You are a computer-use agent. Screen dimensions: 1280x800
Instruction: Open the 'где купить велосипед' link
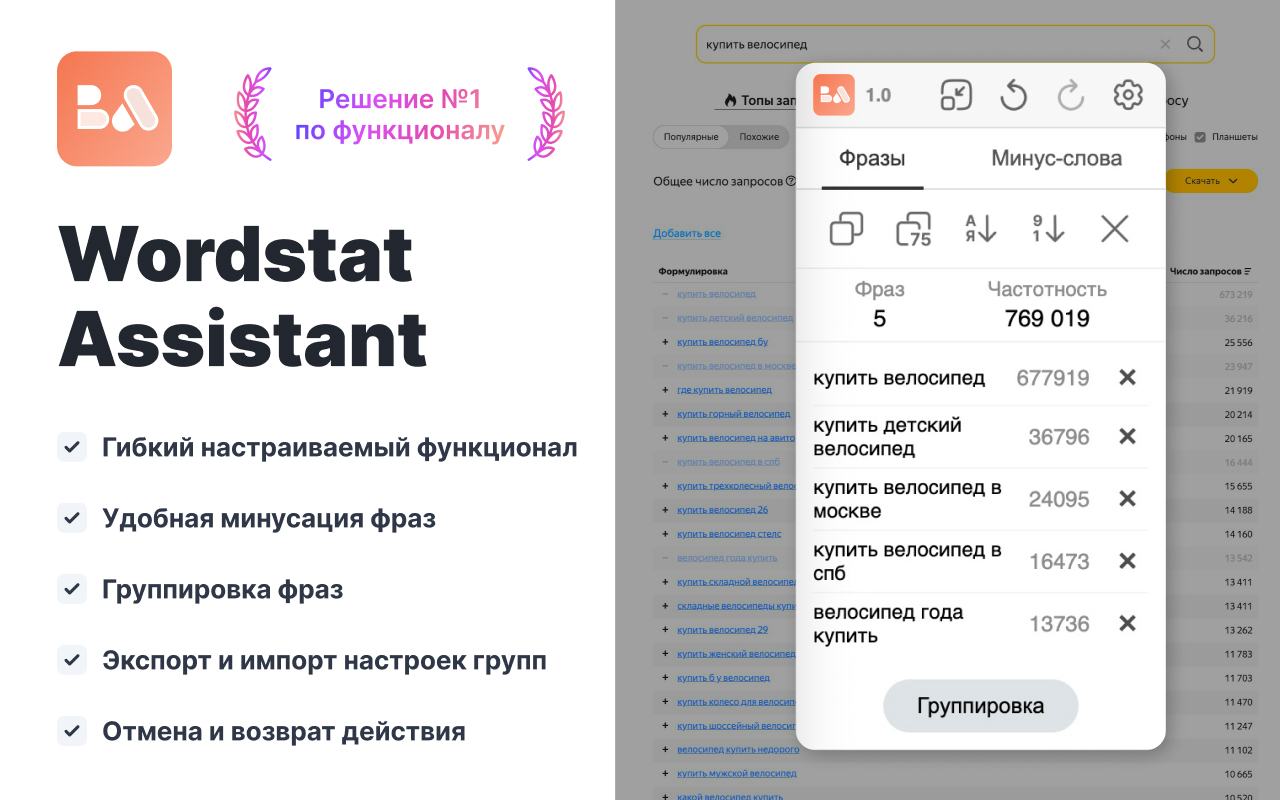point(724,389)
